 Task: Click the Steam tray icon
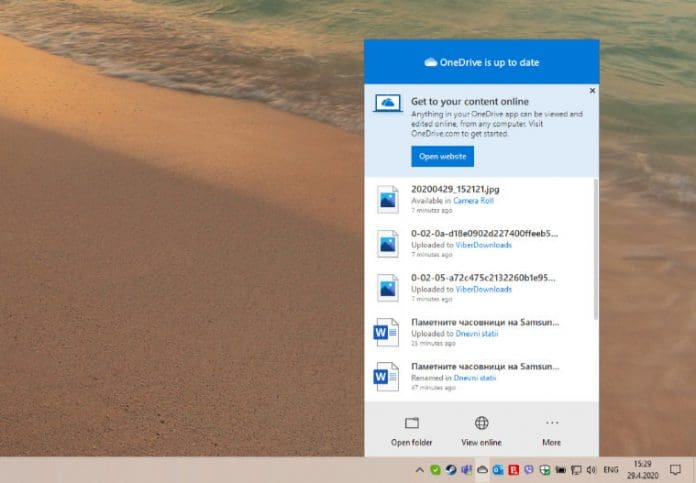point(451,470)
